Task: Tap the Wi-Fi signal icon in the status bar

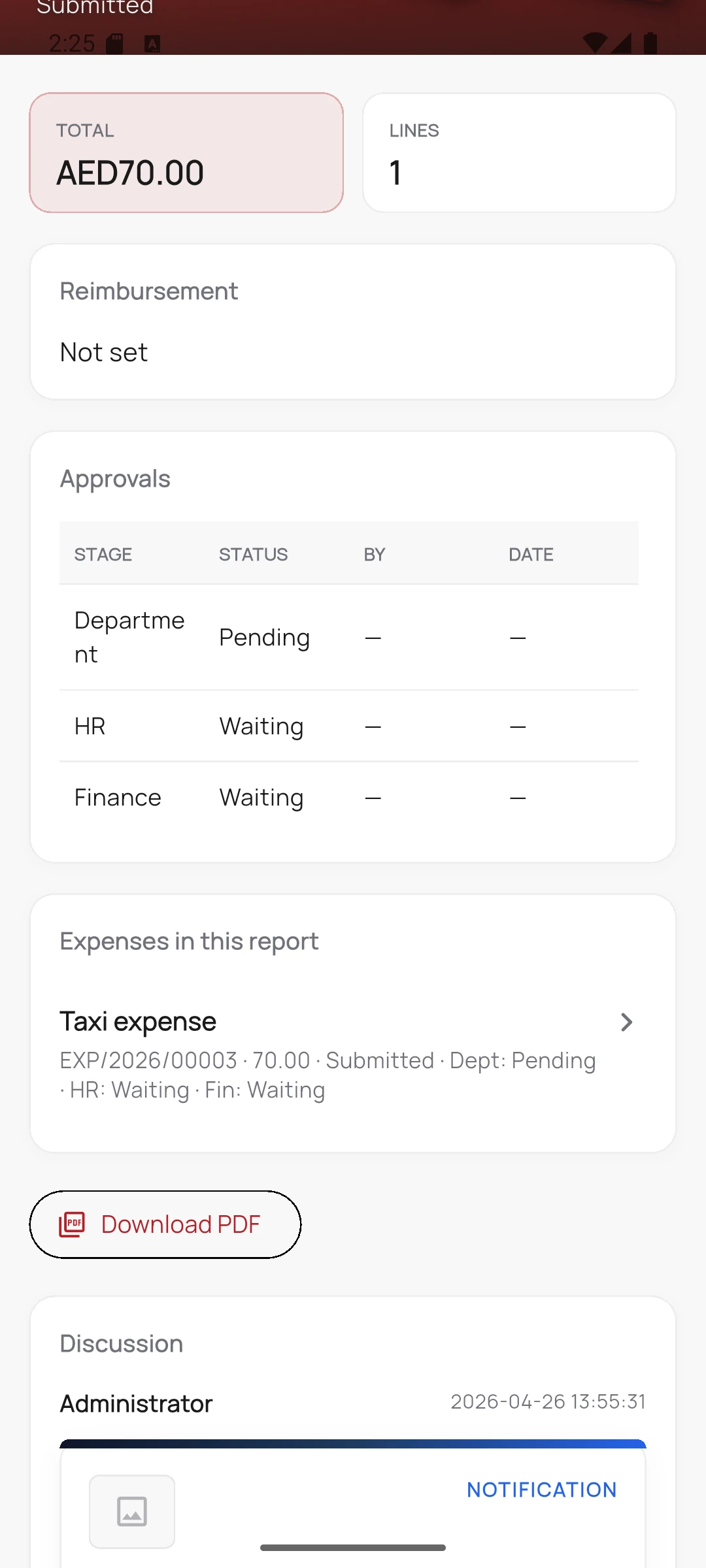Action: [596, 43]
